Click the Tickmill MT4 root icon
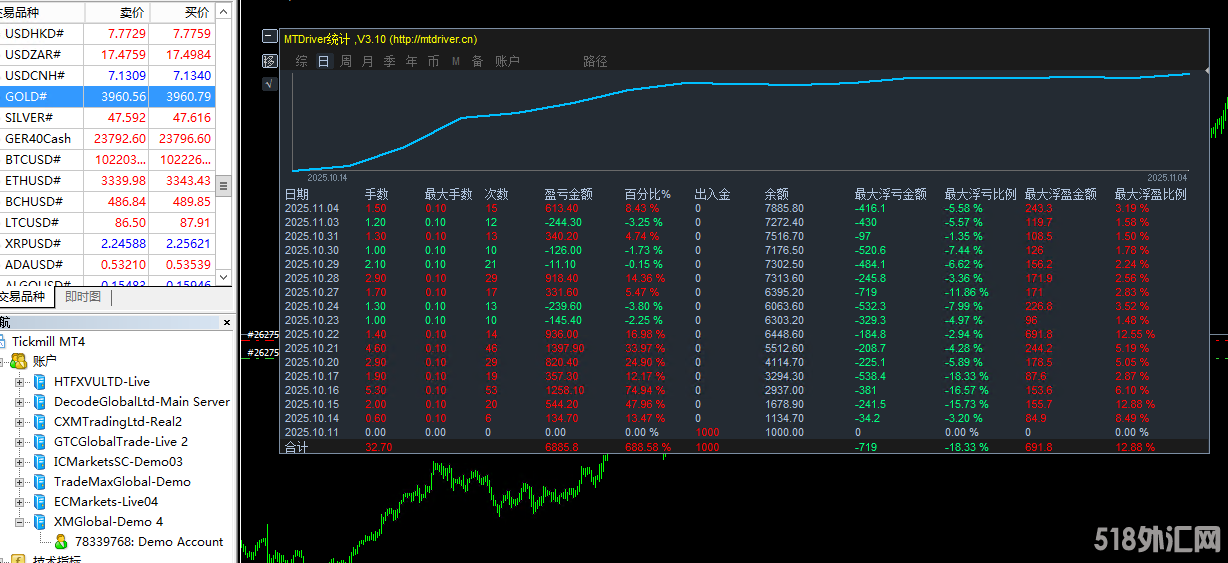The image size is (1228, 563). pos(4,342)
